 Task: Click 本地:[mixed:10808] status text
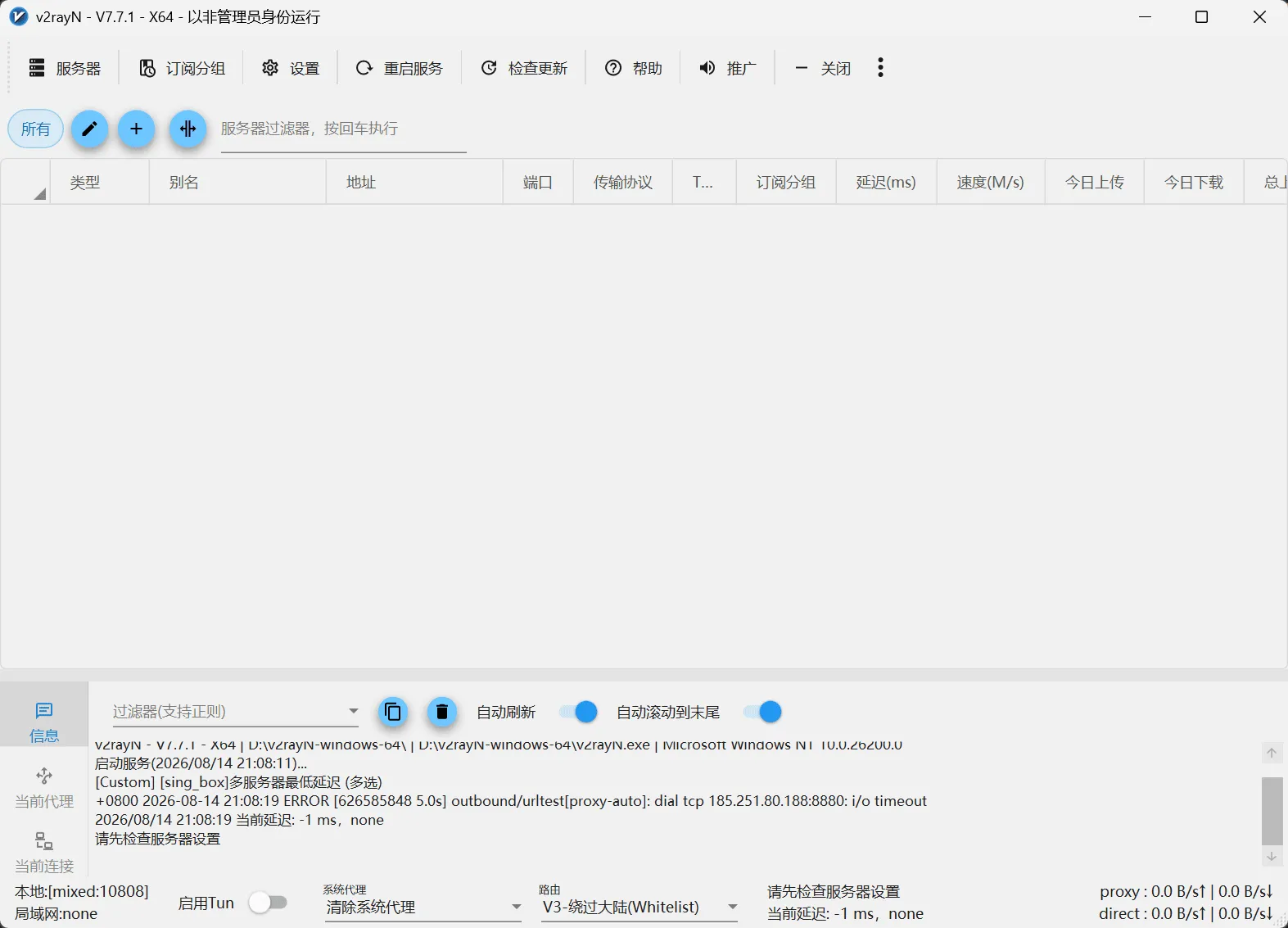click(82, 891)
